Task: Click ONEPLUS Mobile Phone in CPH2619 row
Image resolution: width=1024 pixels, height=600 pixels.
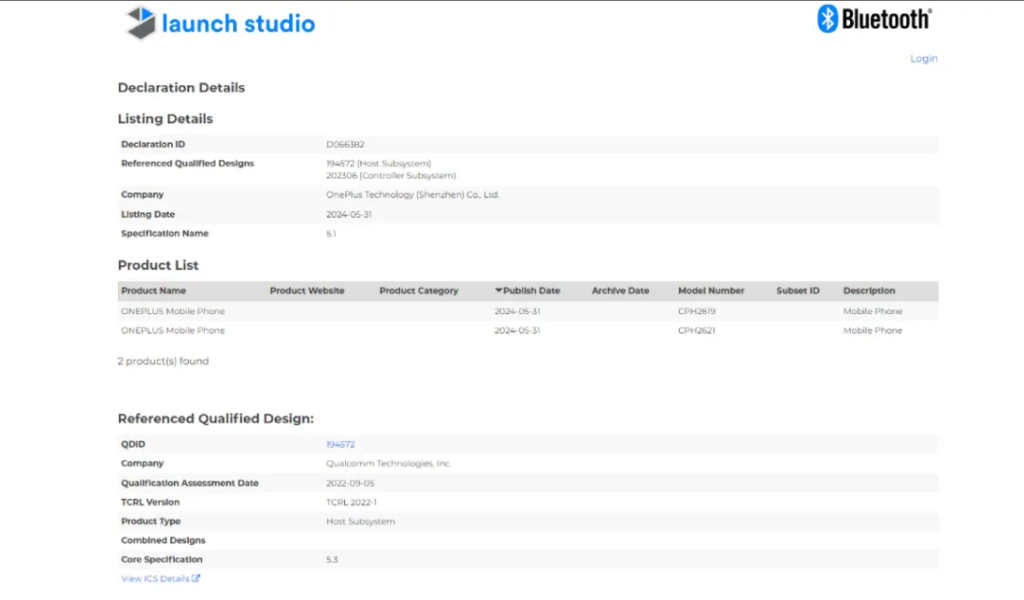Action: coord(173,311)
